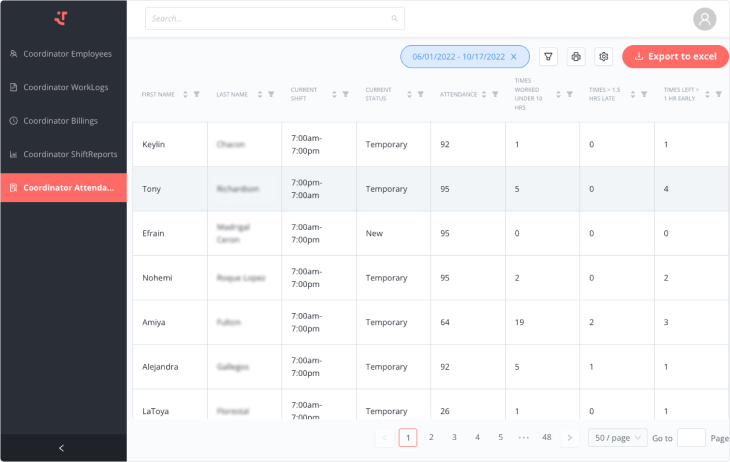Jump to last page 48
The image size is (730, 462).
click(546, 437)
